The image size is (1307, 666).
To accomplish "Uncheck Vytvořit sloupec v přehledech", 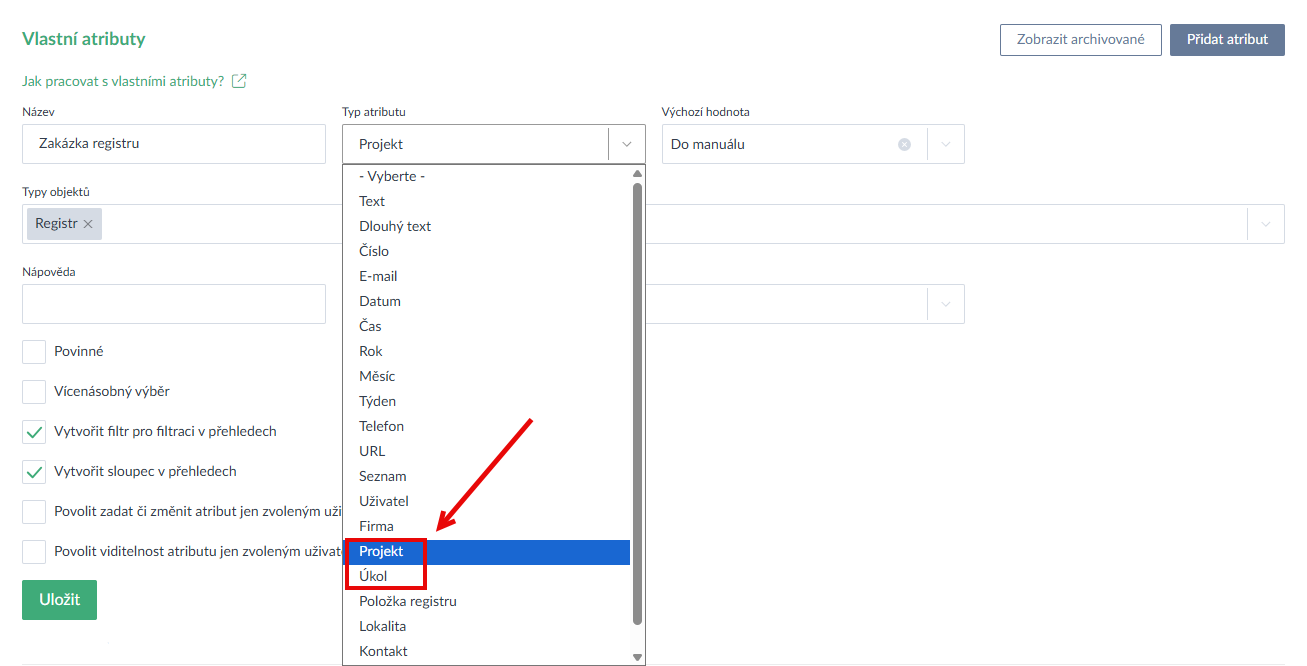I will (x=34, y=472).
